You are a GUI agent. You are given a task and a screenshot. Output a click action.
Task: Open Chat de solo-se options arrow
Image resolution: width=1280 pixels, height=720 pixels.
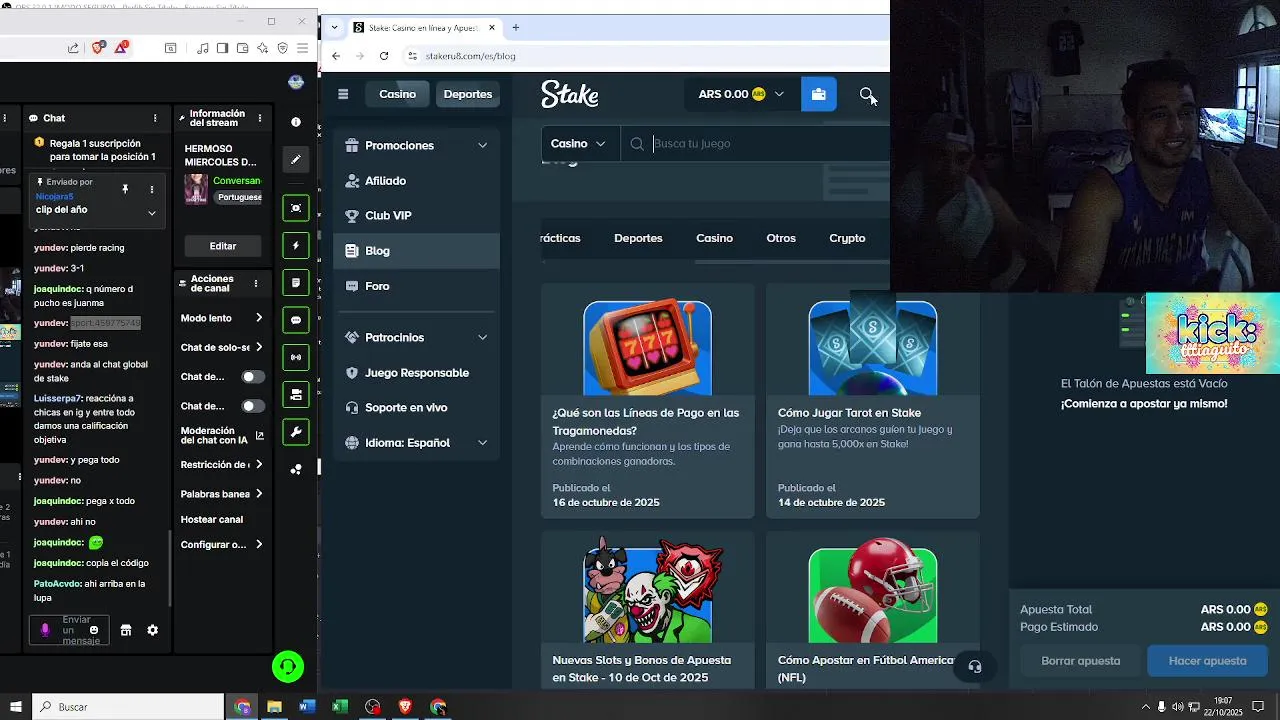point(259,347)
